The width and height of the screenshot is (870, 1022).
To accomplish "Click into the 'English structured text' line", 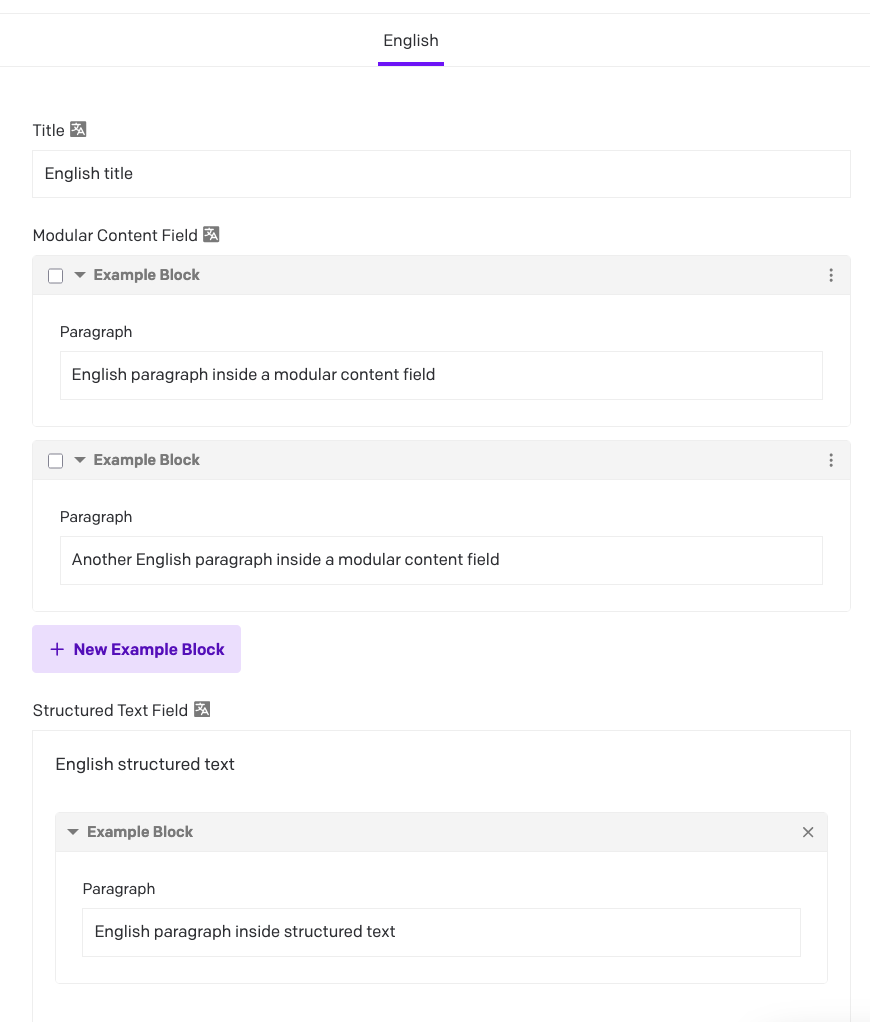I will coord(145,764).
